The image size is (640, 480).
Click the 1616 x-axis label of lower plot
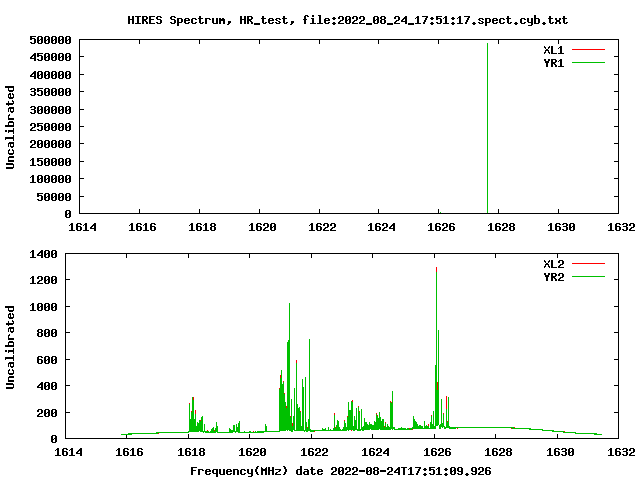(129, 452)
